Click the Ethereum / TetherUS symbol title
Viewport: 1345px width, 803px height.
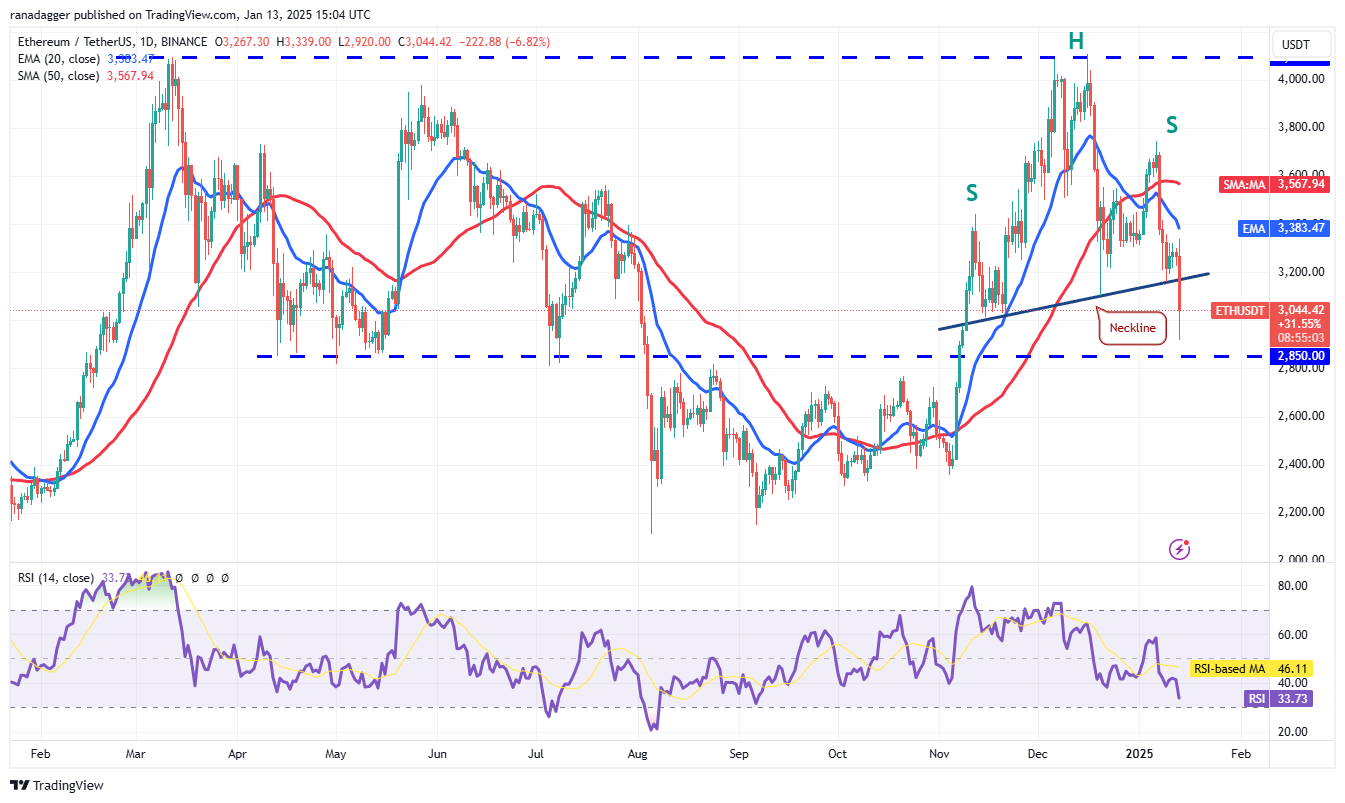114,42
